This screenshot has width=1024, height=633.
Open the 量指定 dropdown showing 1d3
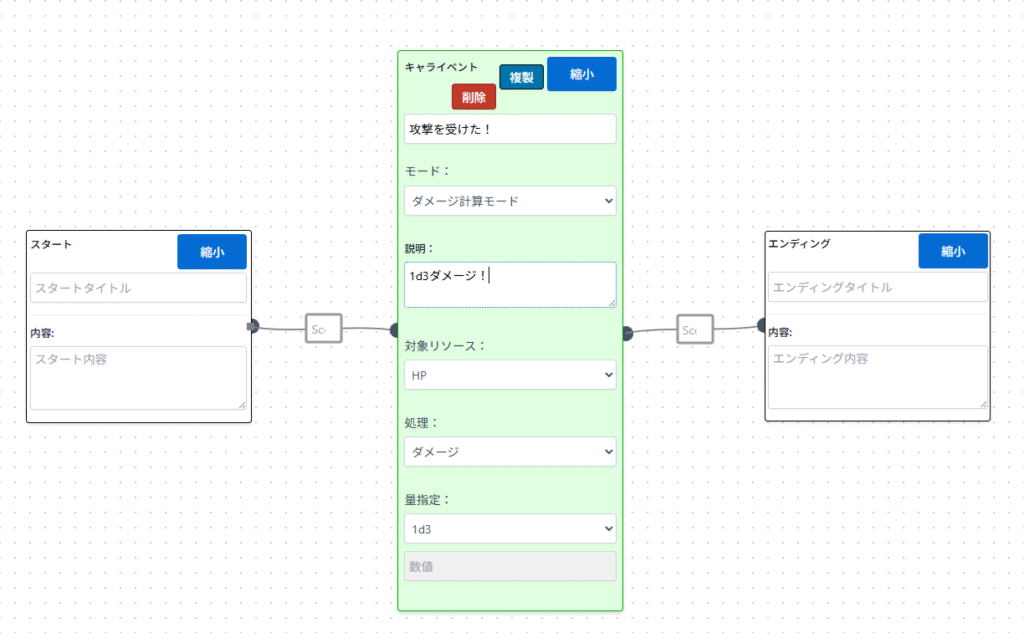(x=510, y=529)
